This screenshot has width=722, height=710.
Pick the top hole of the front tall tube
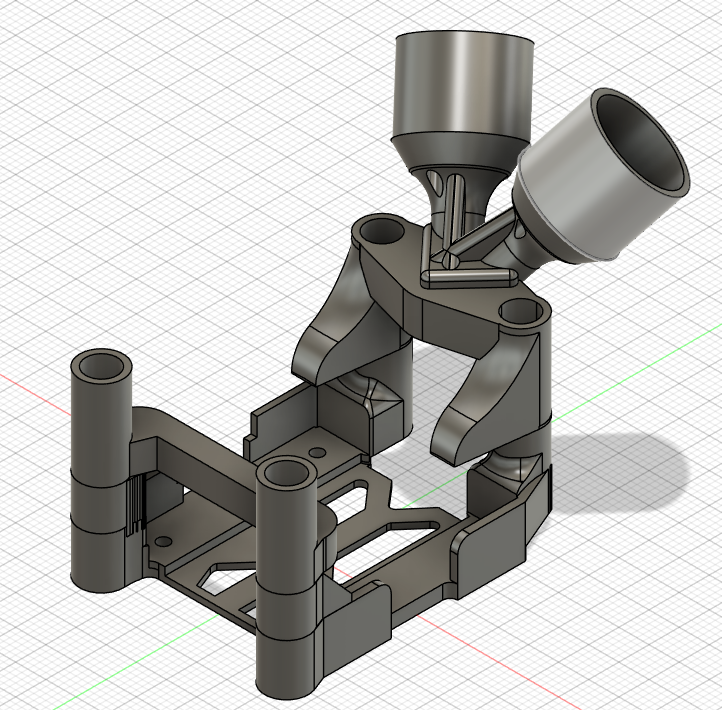point(287,474)
